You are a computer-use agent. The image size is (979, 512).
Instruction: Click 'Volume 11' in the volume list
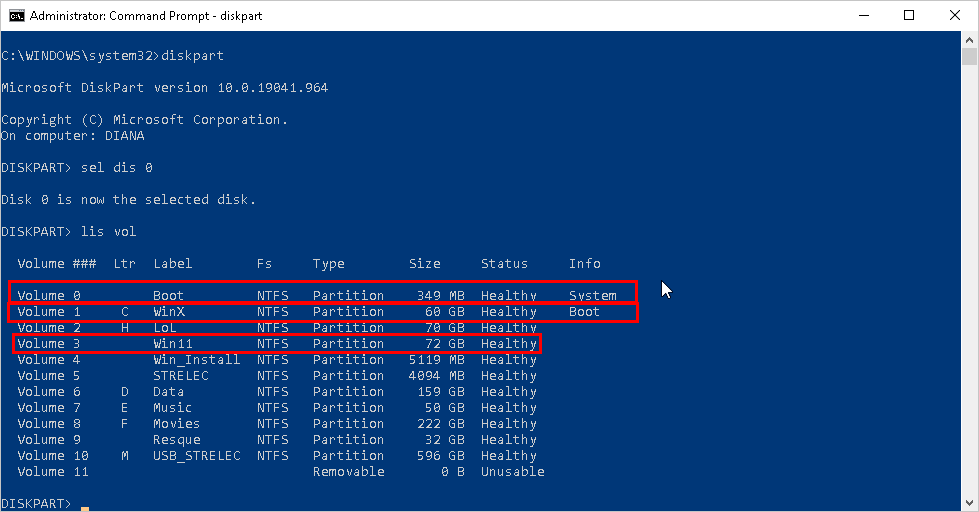pos(53,472)
